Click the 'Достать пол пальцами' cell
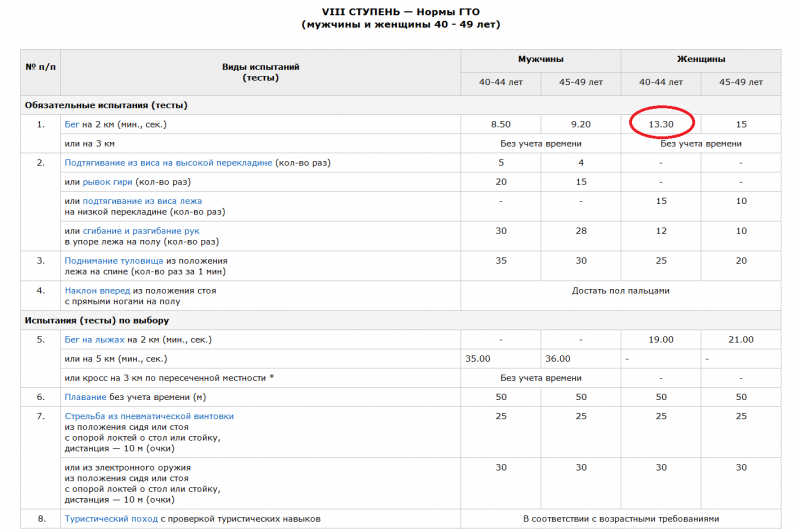This screenshot has height=529, width=800. [620, 291]
